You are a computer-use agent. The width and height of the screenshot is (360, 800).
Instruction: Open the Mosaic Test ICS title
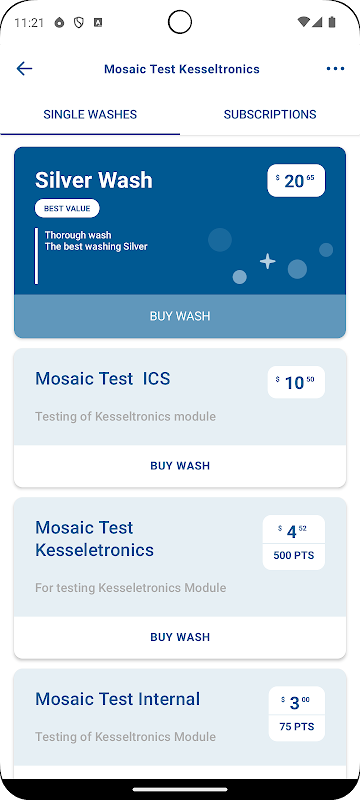click(102, 379)
